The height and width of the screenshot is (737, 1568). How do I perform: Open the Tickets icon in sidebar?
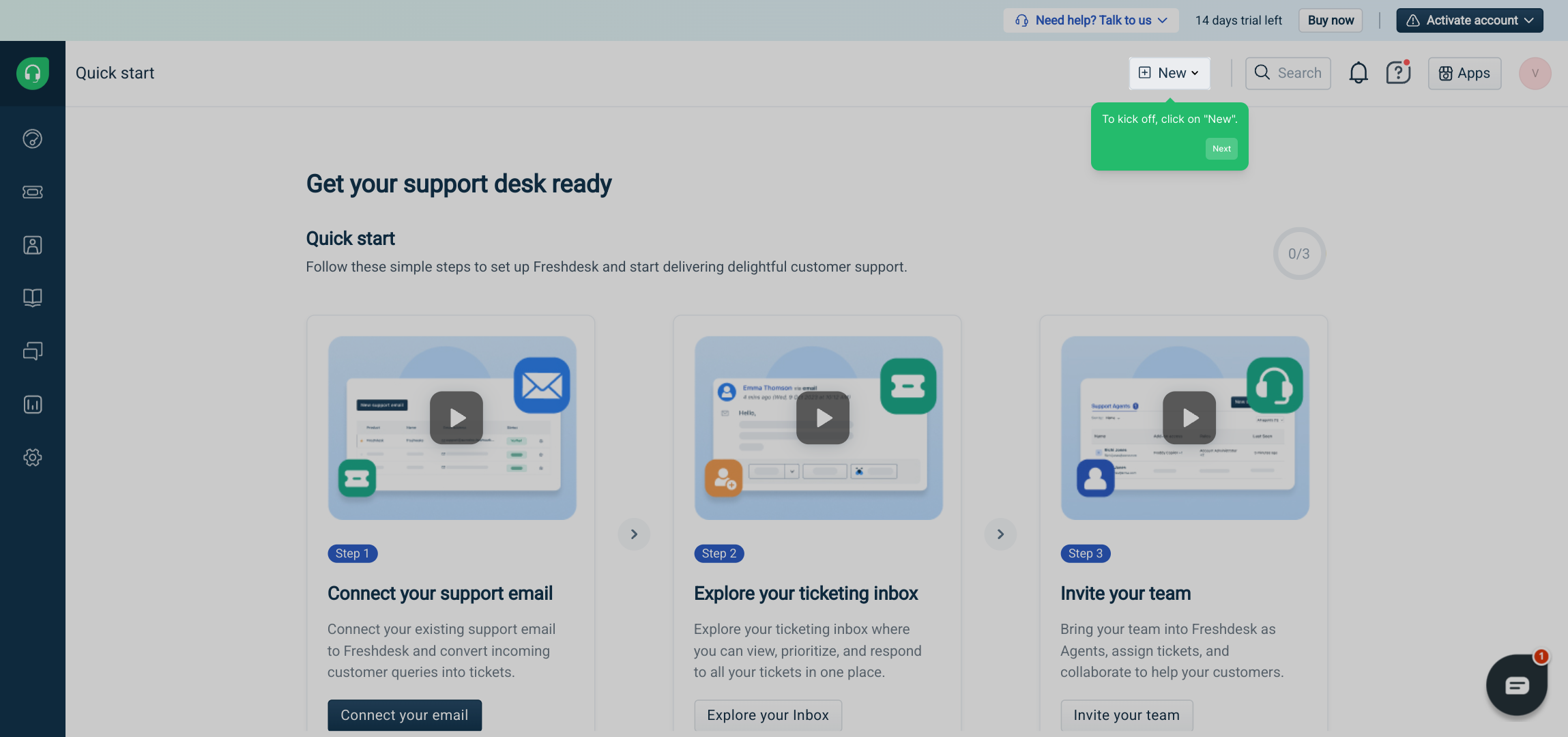point(32,192)
